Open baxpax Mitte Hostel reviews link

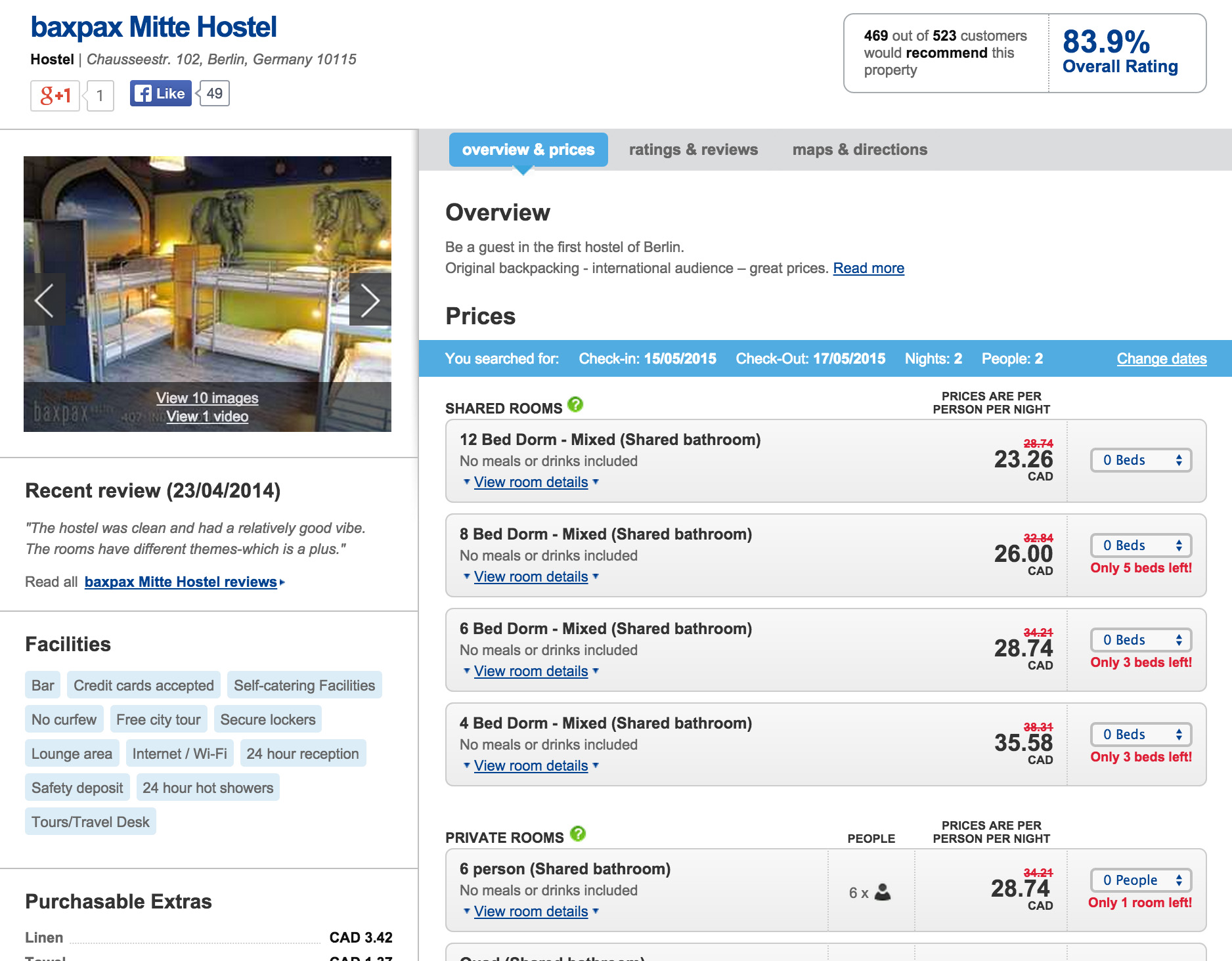(181, 582)
